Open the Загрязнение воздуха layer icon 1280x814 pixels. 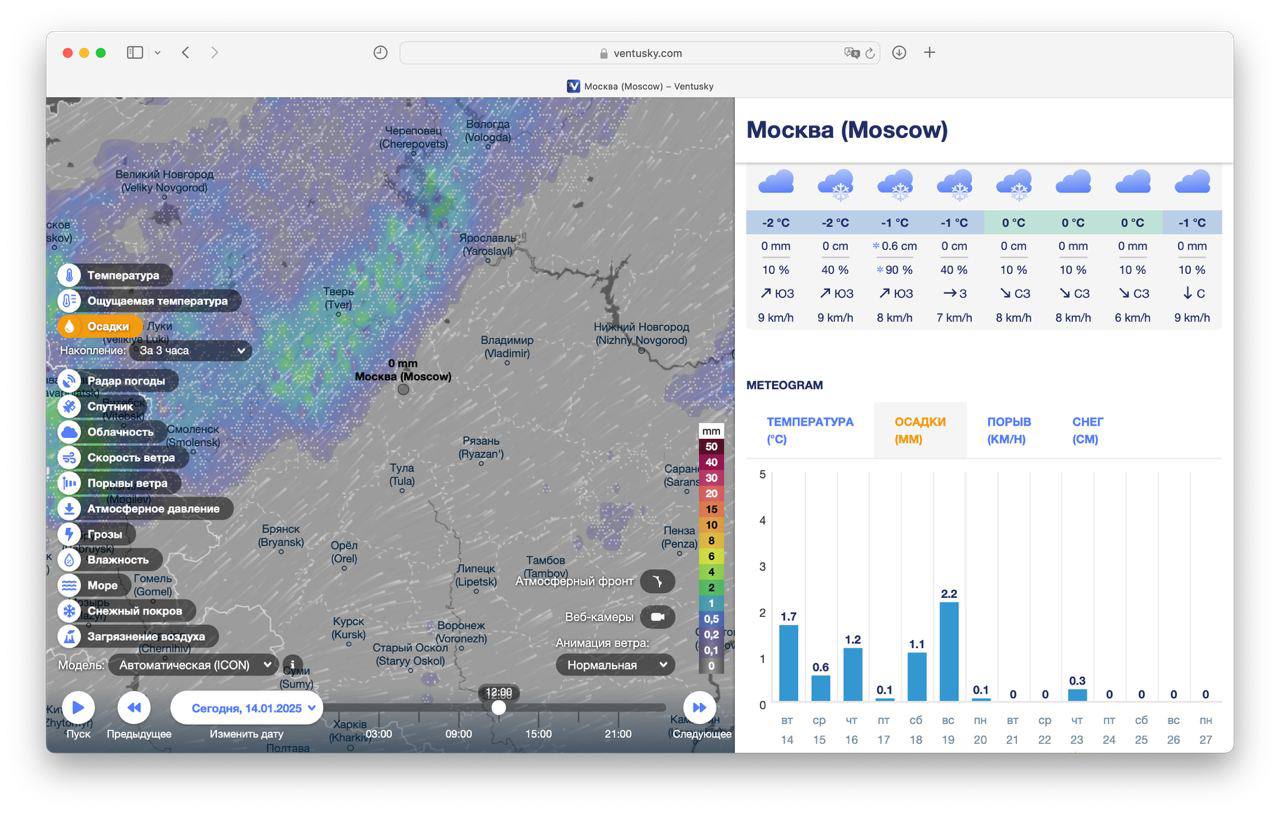coord(68,637)
